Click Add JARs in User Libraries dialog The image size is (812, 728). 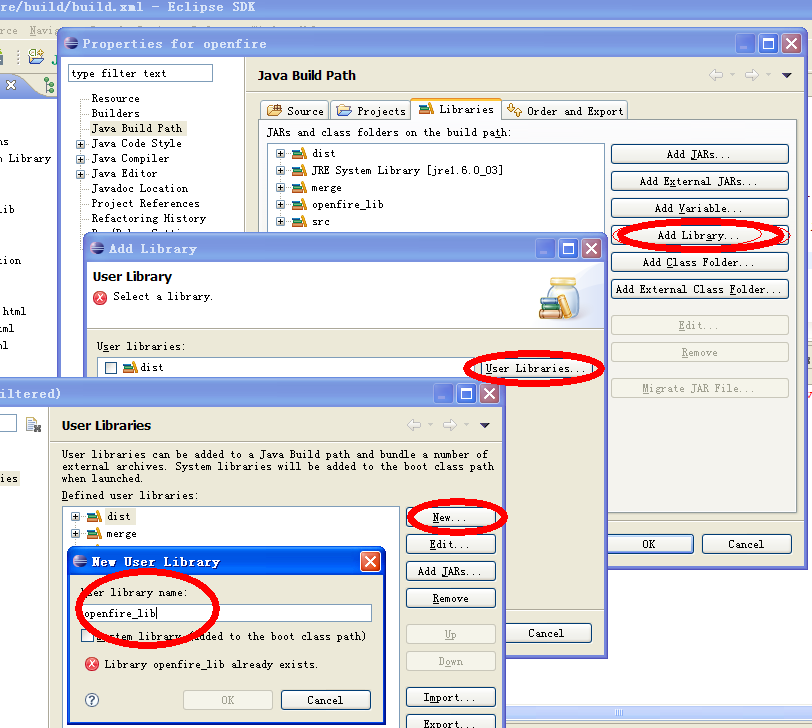[451, 571]
